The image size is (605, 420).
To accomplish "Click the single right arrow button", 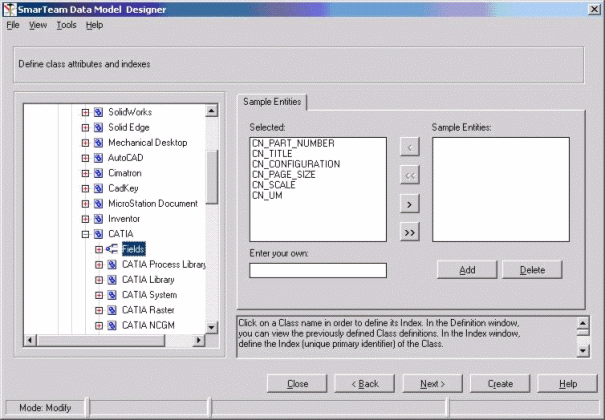I will 409,204.
